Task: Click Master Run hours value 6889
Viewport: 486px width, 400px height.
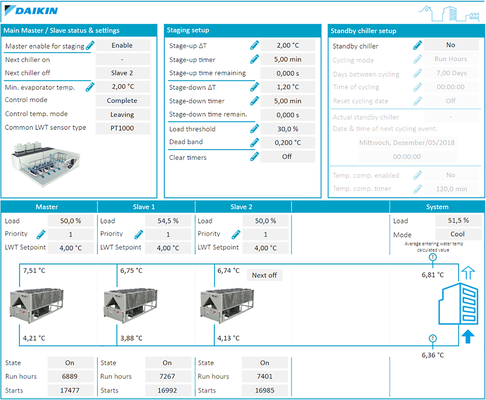Action: [71, 376]
